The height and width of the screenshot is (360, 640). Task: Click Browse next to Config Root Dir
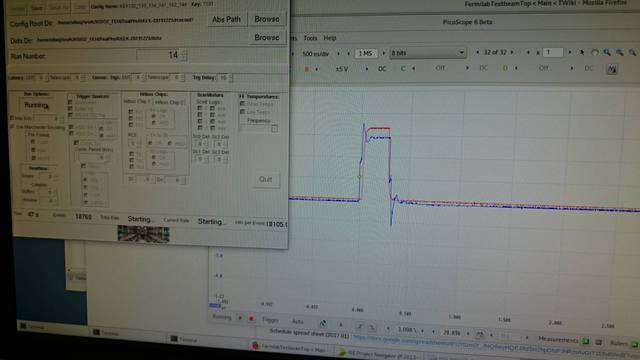click(267, 19)
